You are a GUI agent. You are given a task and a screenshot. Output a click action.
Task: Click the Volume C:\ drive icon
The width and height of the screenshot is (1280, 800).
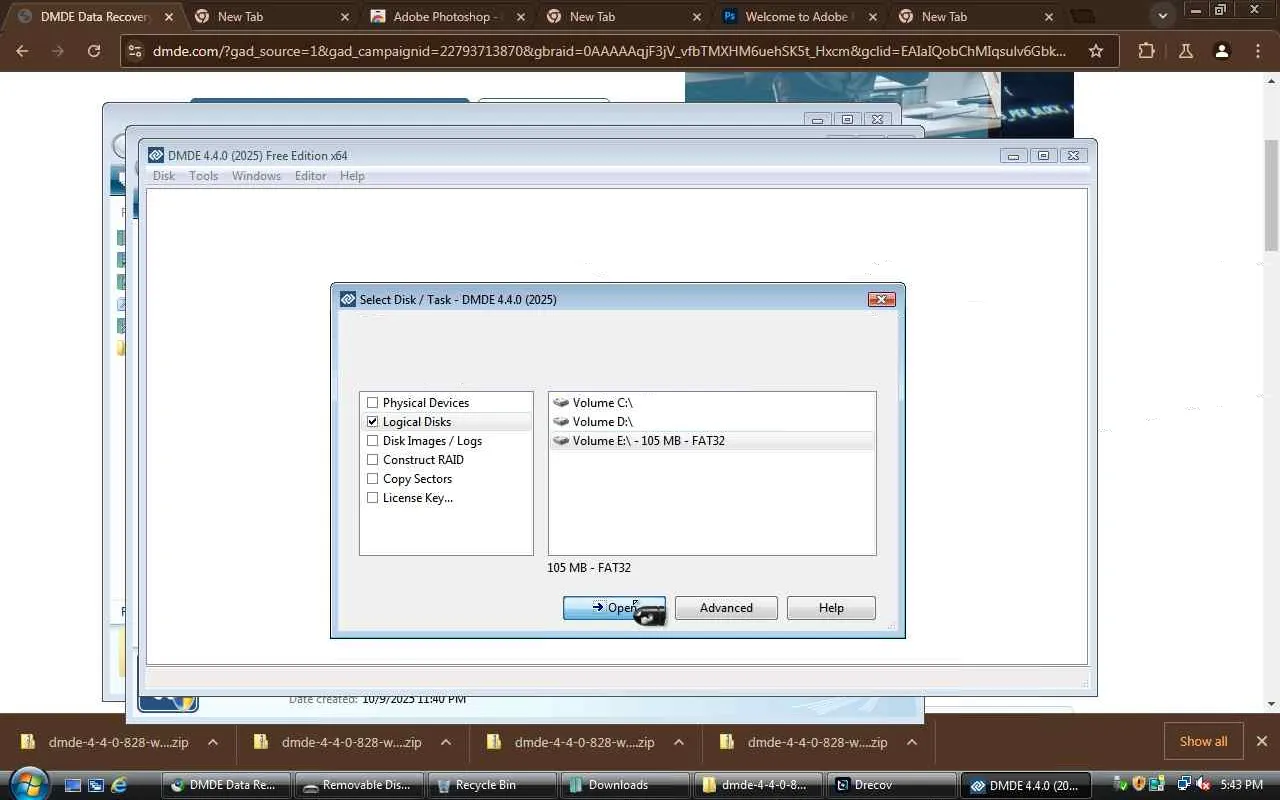click(561, 403)
